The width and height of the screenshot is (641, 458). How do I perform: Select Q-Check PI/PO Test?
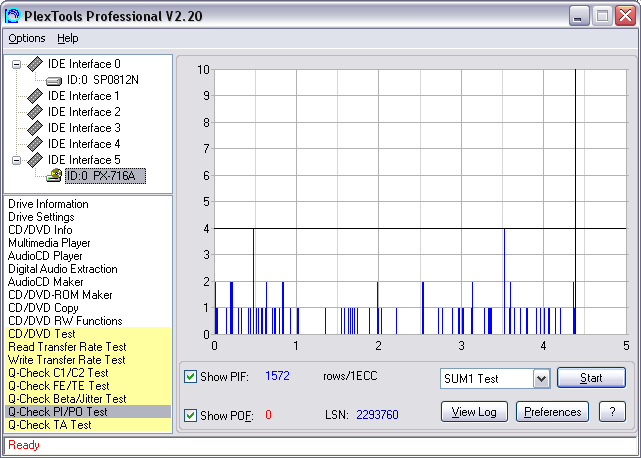tap(88, 412)
